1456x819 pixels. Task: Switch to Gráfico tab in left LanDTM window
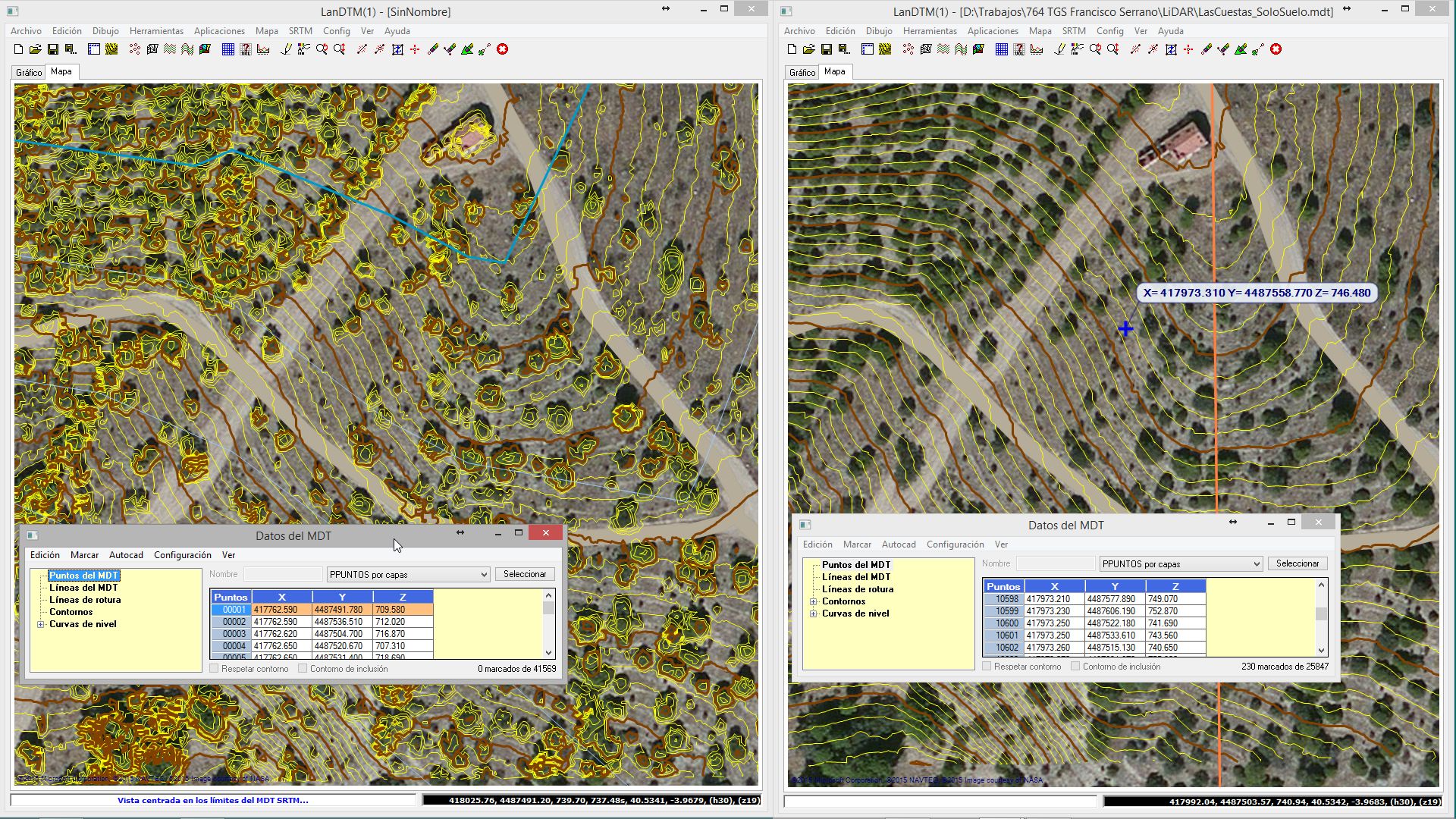pos(29,73)
